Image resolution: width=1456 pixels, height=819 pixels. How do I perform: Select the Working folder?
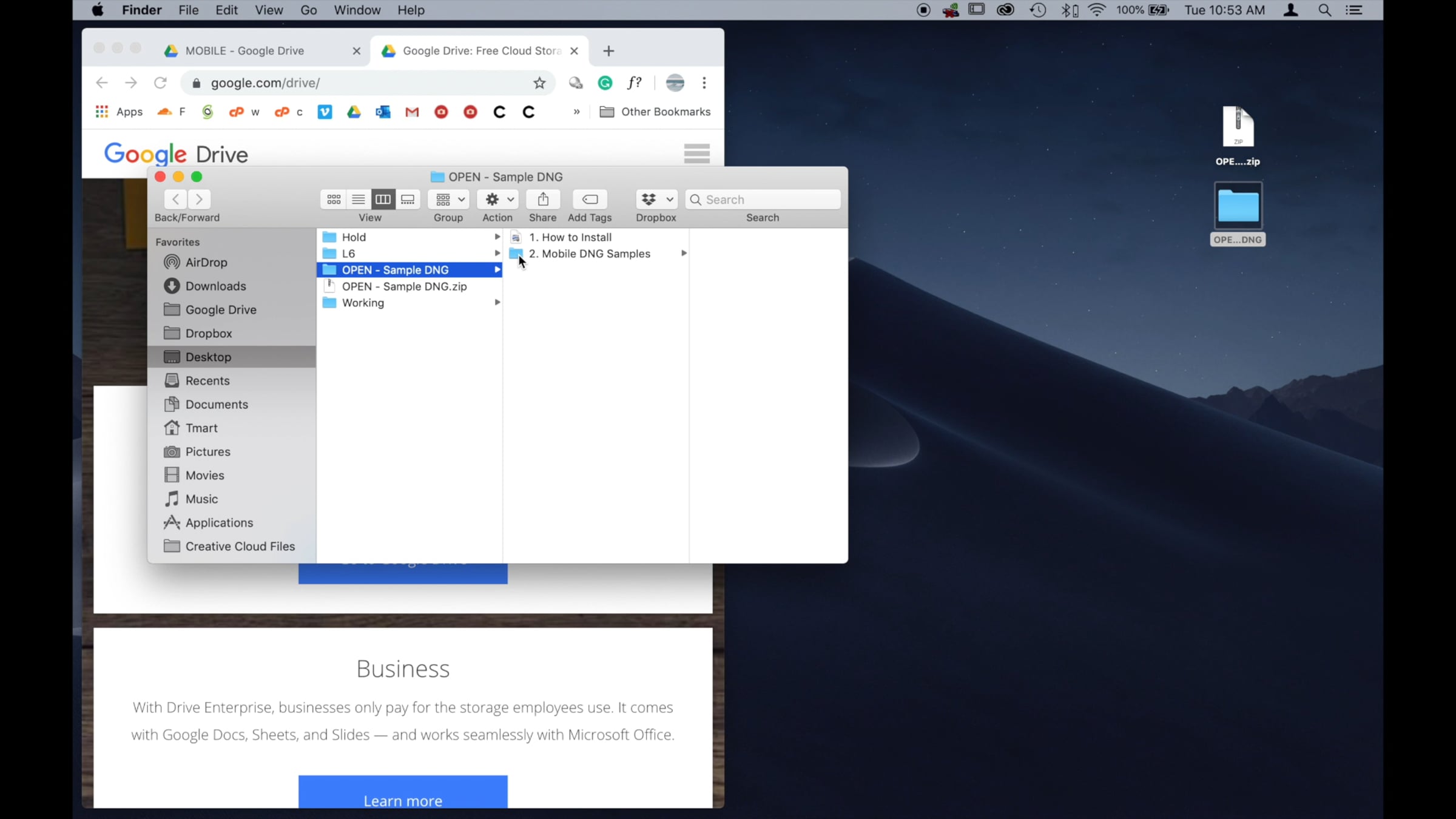pos(409,303)
